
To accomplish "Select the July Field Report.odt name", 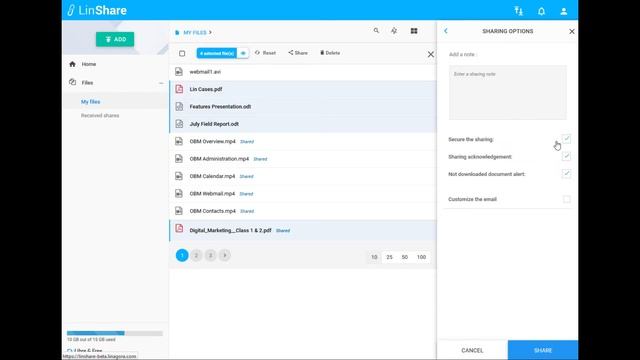I will coord(214,124).
